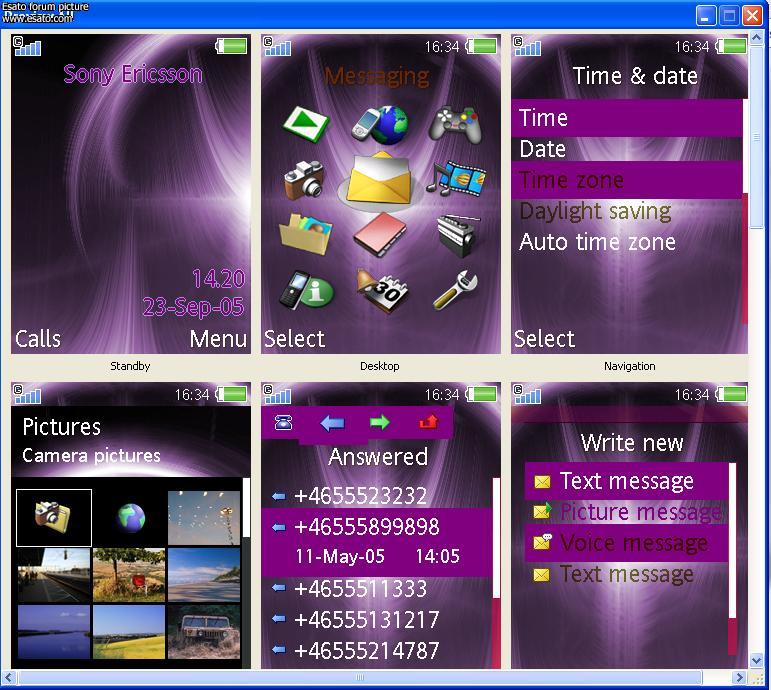Open the yellow field landscape thumbnail
The height and width of the screenshot is (690, 771).
(129, 632)
